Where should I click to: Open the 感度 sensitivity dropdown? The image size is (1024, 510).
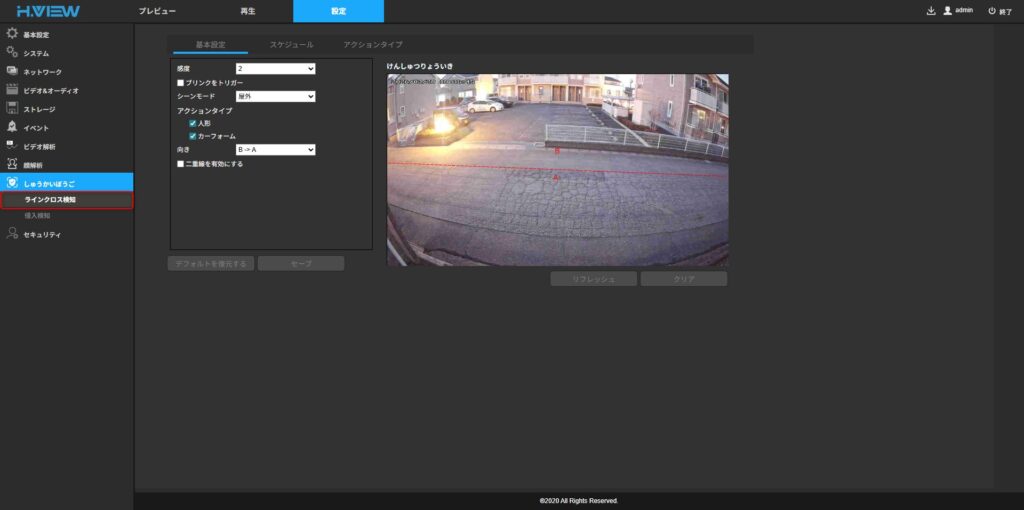275,68
